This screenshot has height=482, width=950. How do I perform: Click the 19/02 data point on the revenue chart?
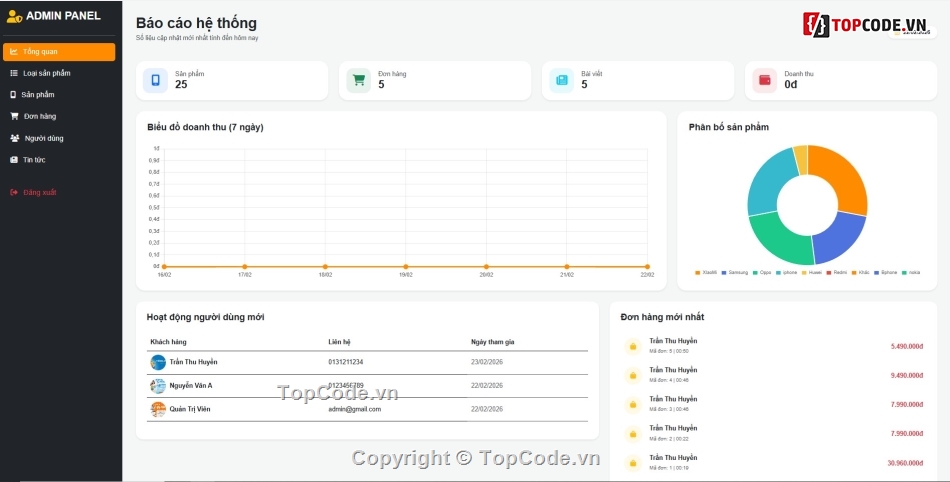pyautogui.click(x=405, y=267)
